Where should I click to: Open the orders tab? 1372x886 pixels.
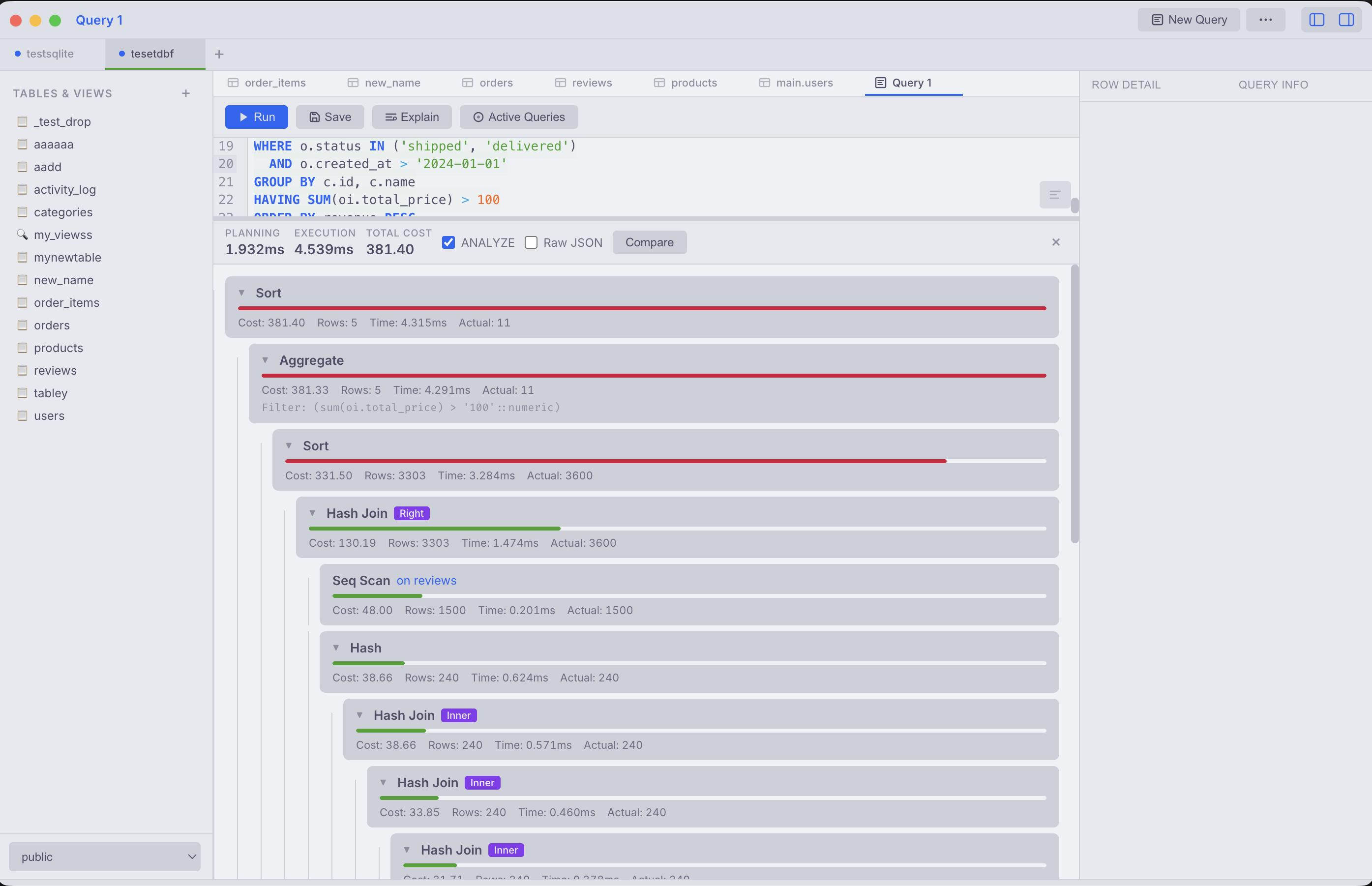pos(488,83)
